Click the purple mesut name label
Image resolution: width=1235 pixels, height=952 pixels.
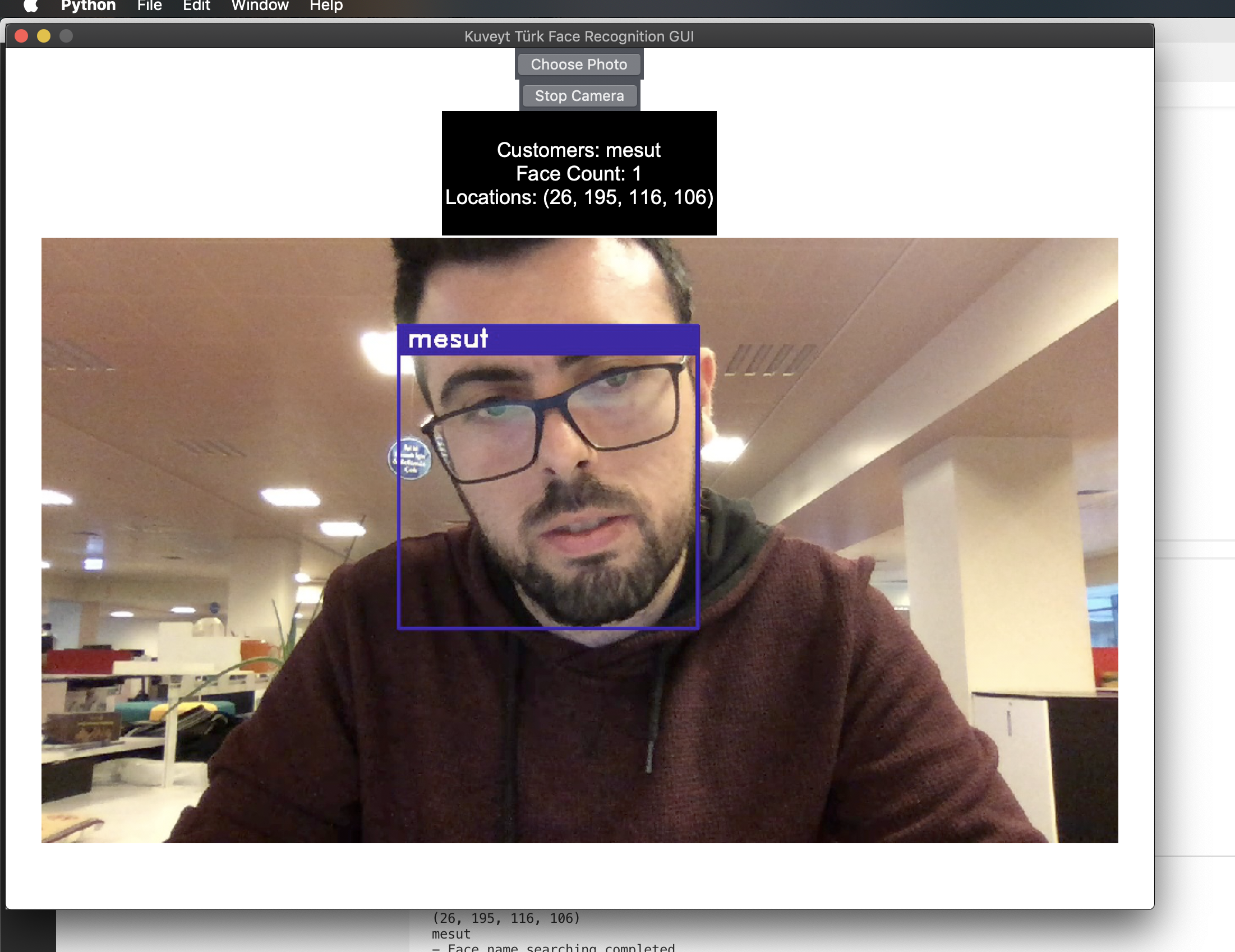tap(448, 340)
